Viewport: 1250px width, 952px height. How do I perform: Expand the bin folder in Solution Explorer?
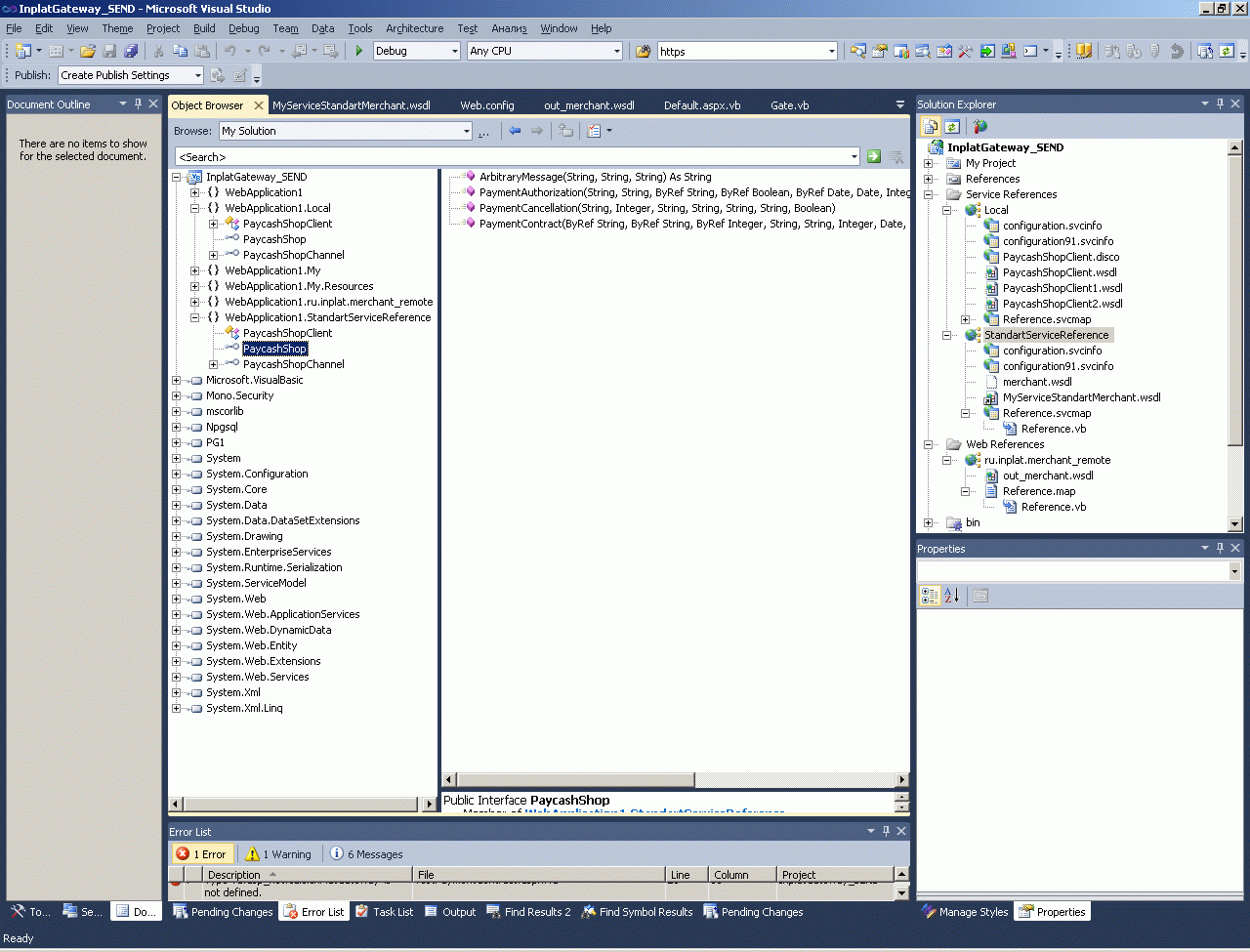[928, 522]
